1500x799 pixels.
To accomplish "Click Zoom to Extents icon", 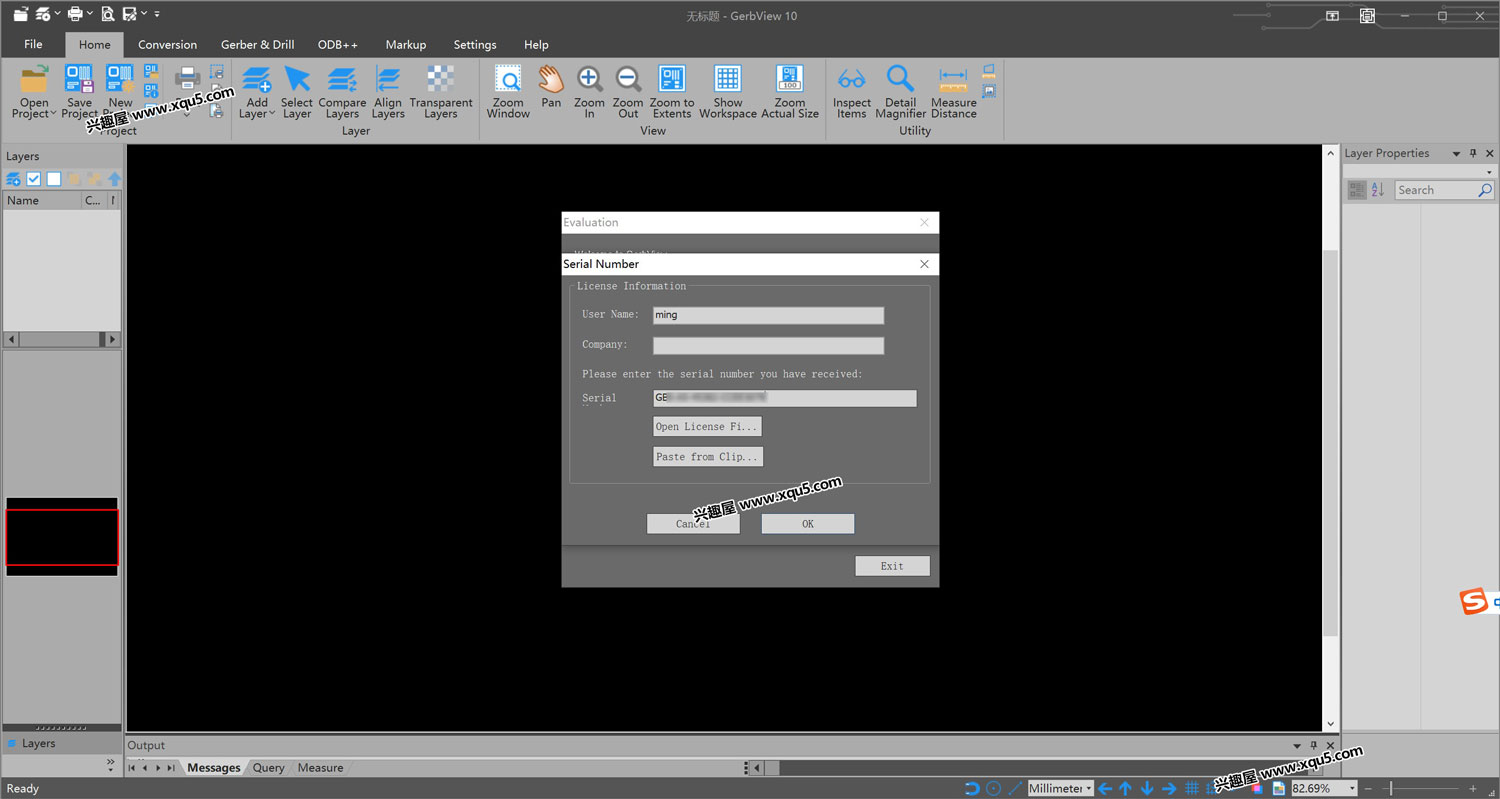I will click(x=672, y=80).
